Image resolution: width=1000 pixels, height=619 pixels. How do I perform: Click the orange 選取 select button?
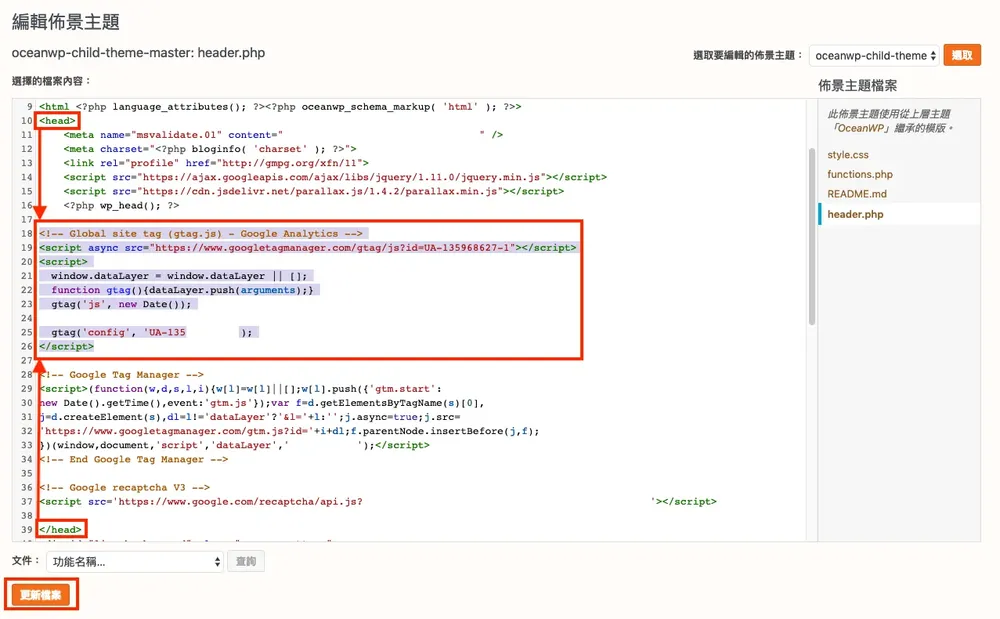[x=962, y=55]
